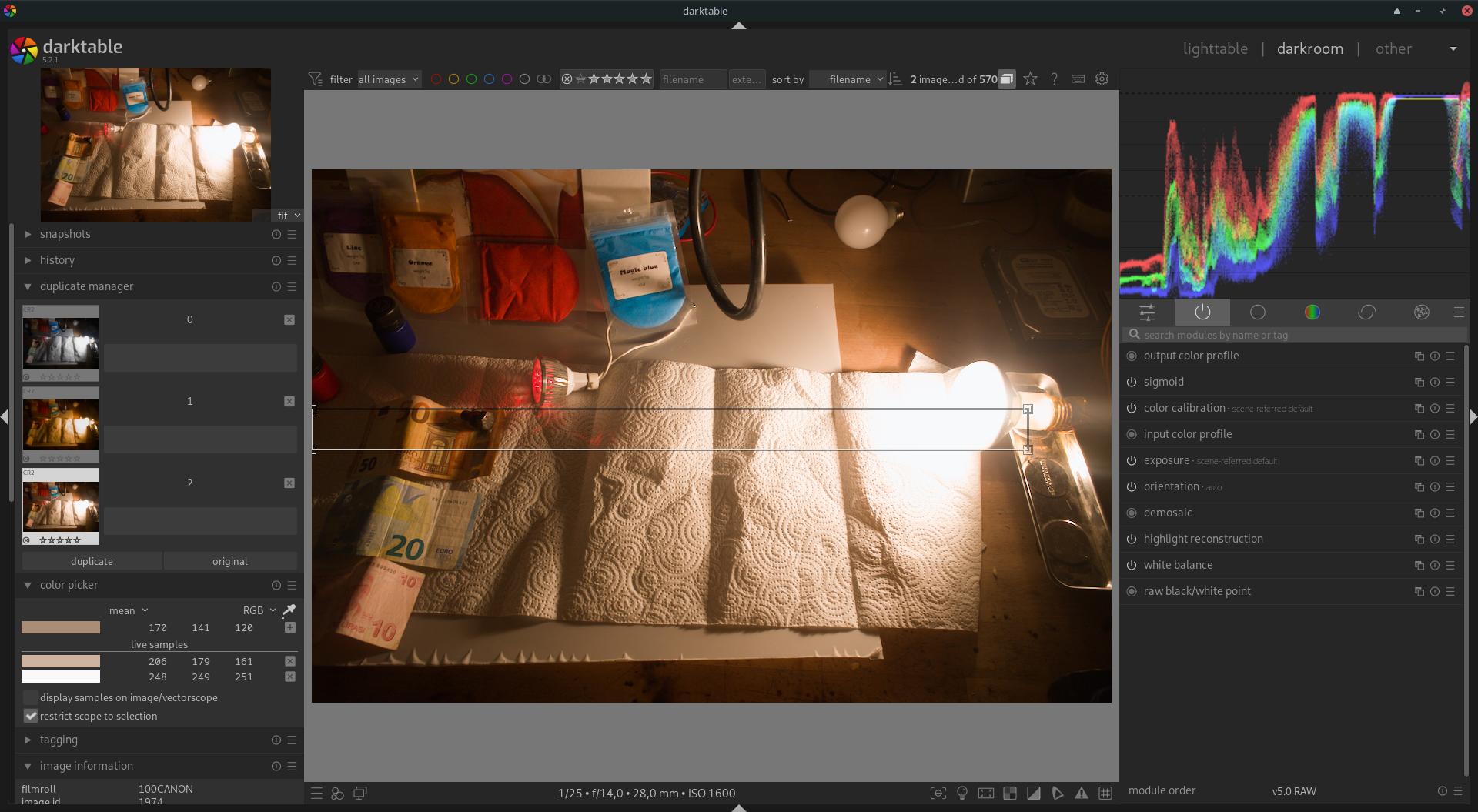Toggle the gamut check icon in bottom toolbar
Viewport: 1478px width, 812px height.
pos(1082,793)
